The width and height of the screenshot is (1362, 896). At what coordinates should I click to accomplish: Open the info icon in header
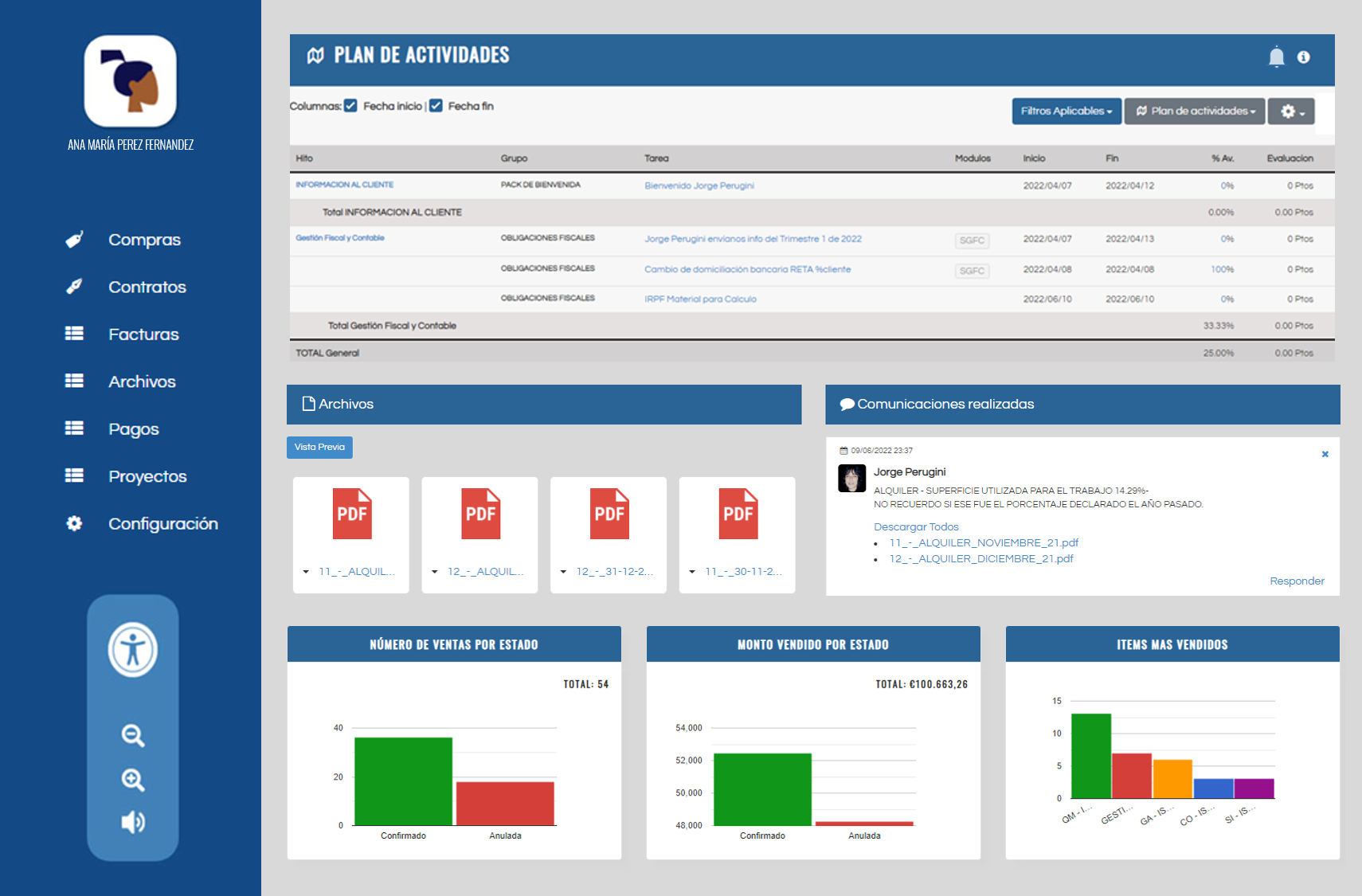(1303, 57)
